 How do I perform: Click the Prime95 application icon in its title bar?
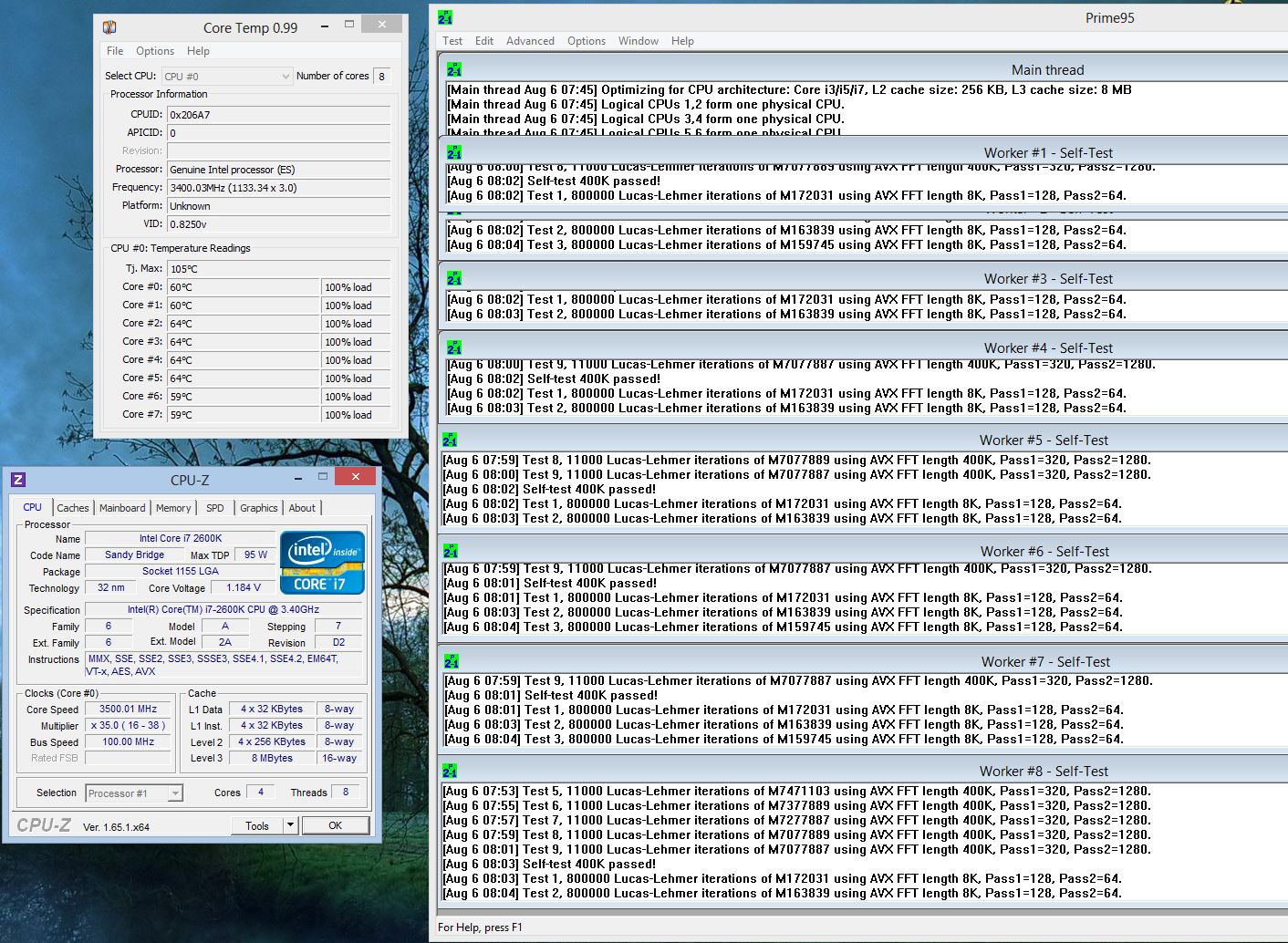pyautogui.click(x=445, y=17)
